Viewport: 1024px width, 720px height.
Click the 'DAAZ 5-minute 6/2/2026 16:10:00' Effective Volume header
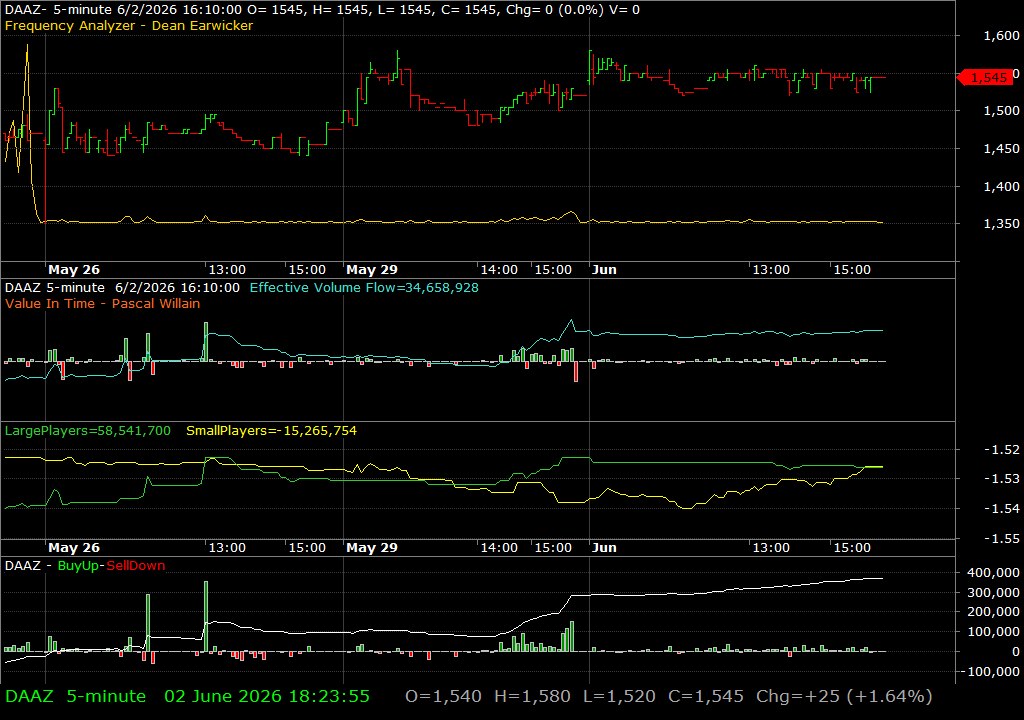pyautogui.click(x=122, y=287)
